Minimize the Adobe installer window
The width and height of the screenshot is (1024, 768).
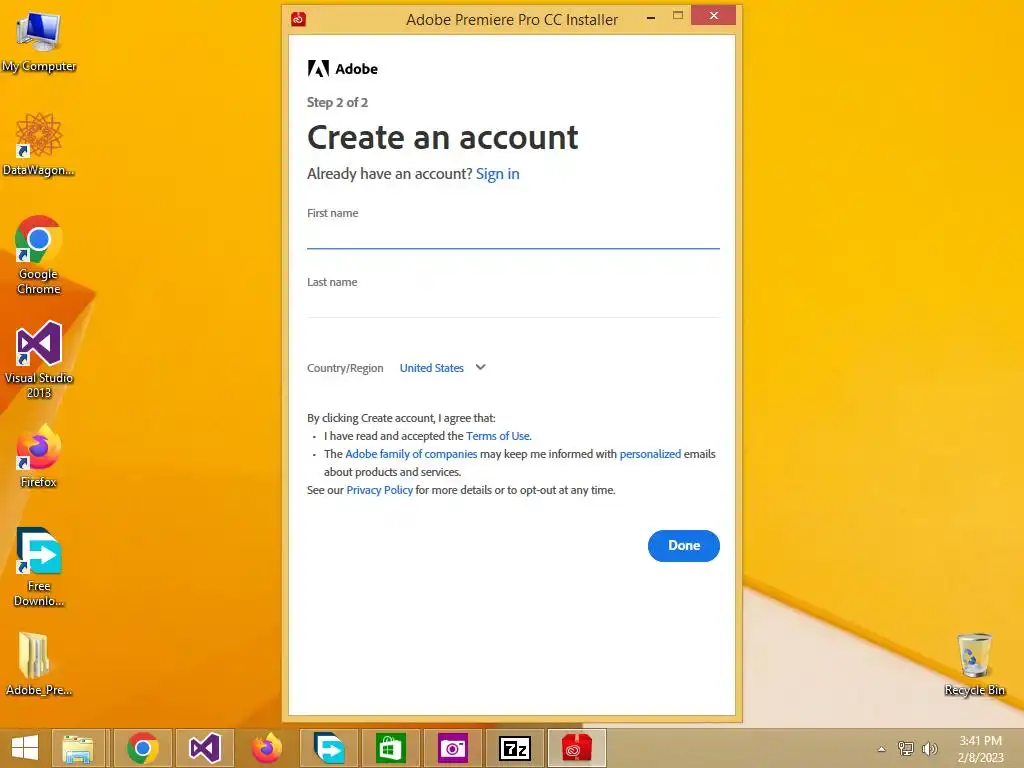(650, 18)
